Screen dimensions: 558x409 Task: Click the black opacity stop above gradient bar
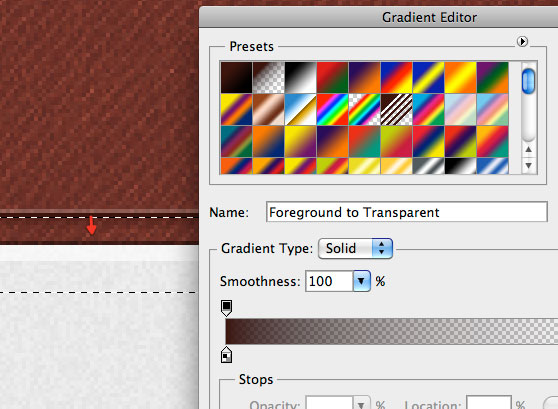(x=226, y=308)
